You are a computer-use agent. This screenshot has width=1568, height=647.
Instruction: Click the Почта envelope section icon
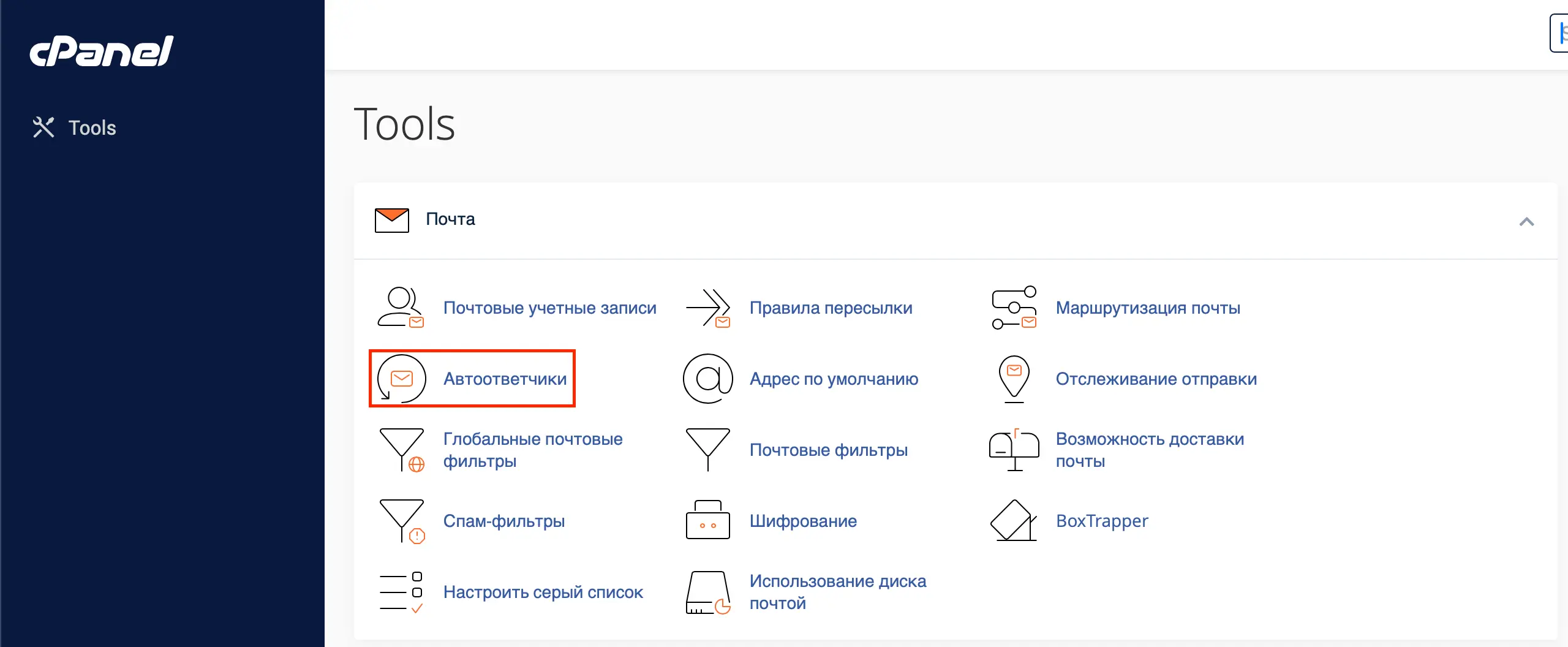(392, 220)
